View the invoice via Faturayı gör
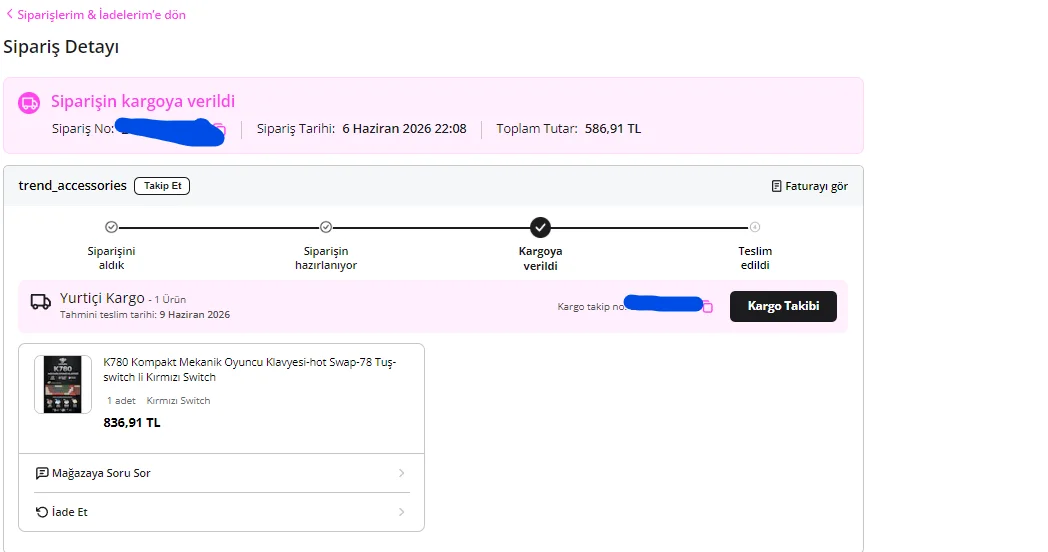This screenshot has width=1048, height=552. (x=809, y=186)
